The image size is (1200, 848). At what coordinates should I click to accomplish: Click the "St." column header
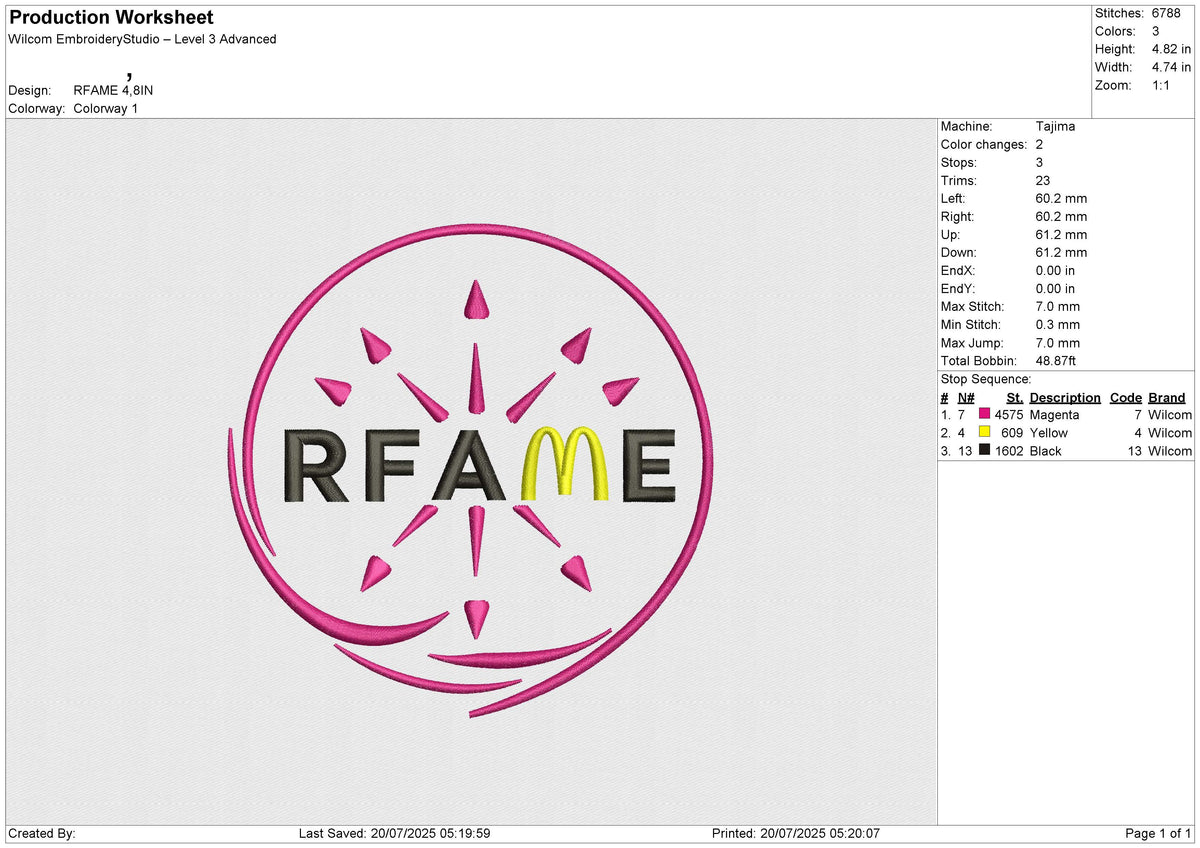[1015, 398]
